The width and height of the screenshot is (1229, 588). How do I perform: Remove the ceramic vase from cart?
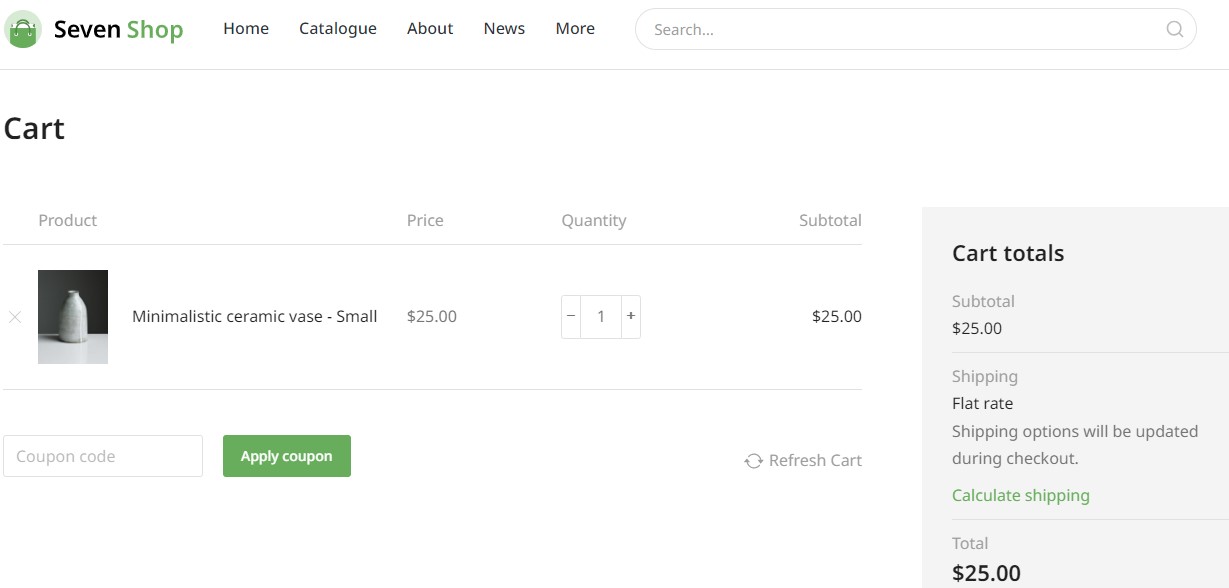click(15, 317)
